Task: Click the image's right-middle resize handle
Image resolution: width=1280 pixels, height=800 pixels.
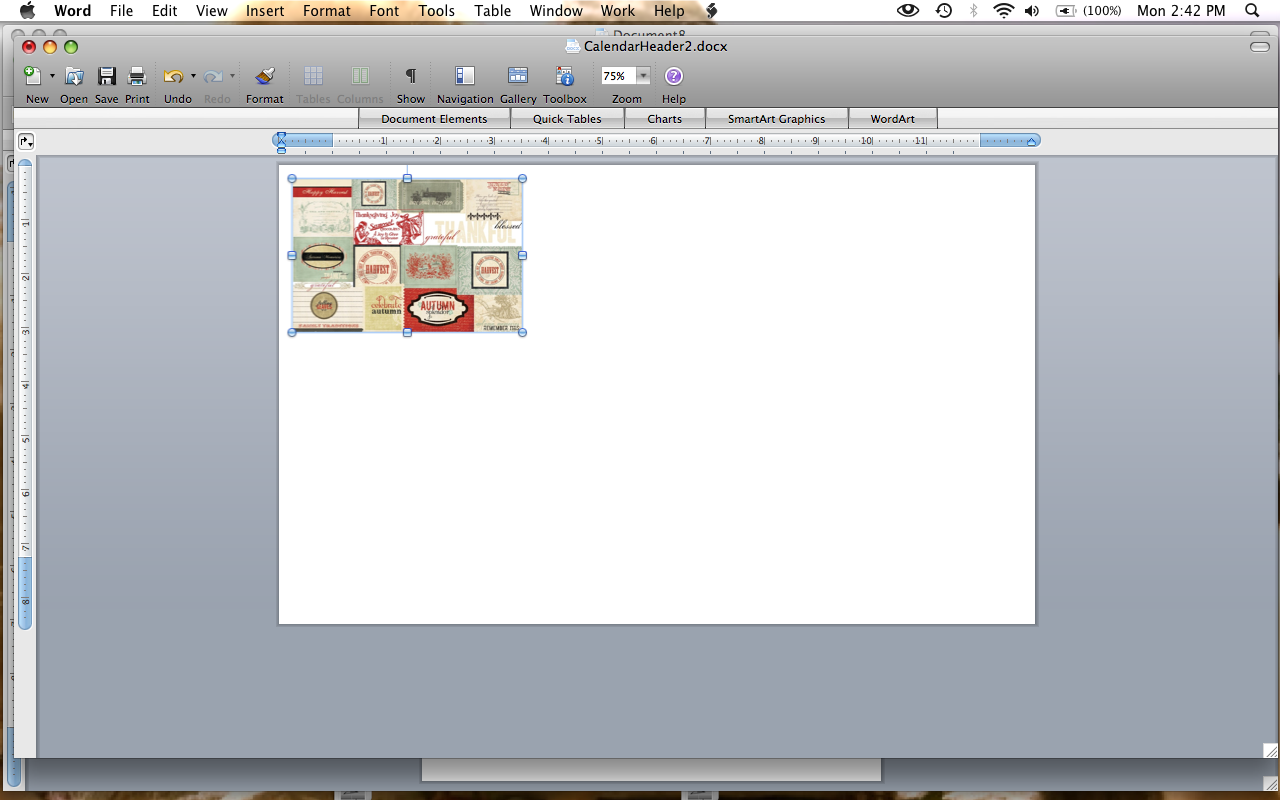Action: (x=523, y=255)
